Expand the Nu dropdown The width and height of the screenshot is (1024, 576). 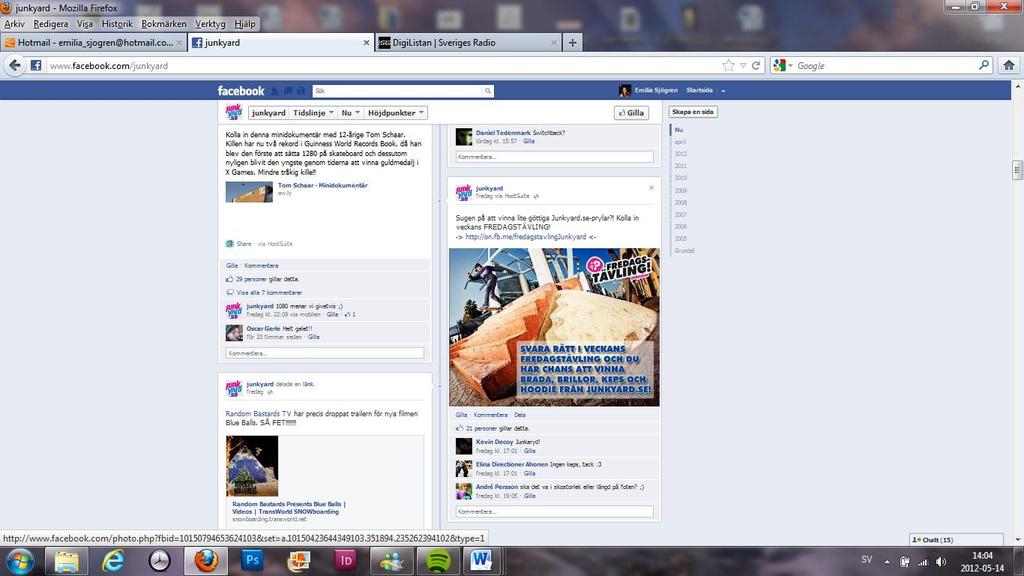(351, 113)
